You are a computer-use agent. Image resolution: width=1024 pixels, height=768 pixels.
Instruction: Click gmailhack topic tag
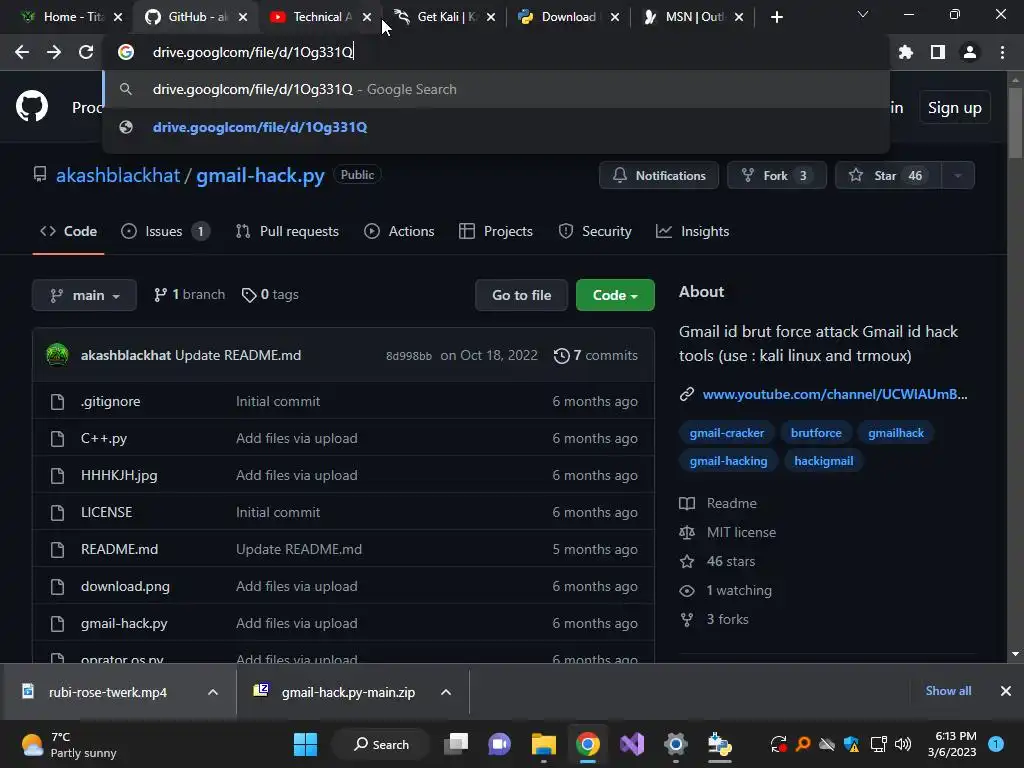click(895, 433)
